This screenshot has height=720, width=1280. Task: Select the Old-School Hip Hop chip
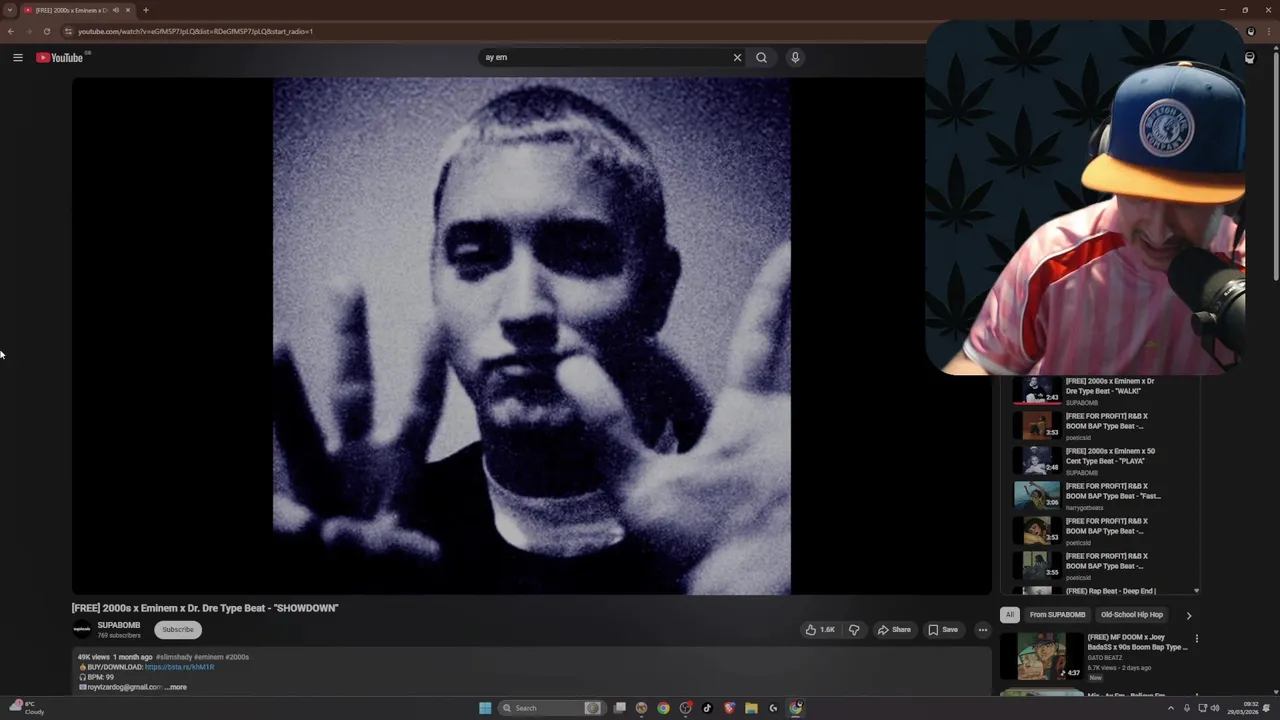pos(1132,615)
